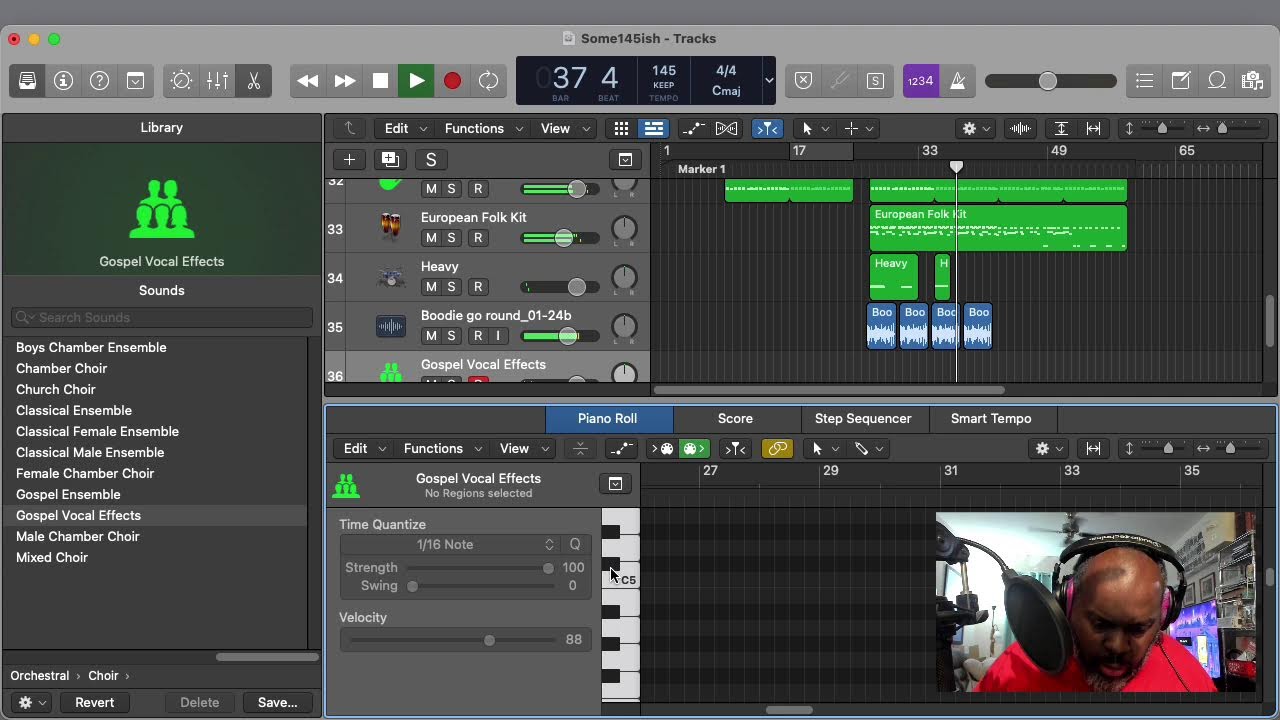Image resolution: width=1280 pixels, height=720 pixels.
Task: Adjust the master volume slider
Action: 1050,81
